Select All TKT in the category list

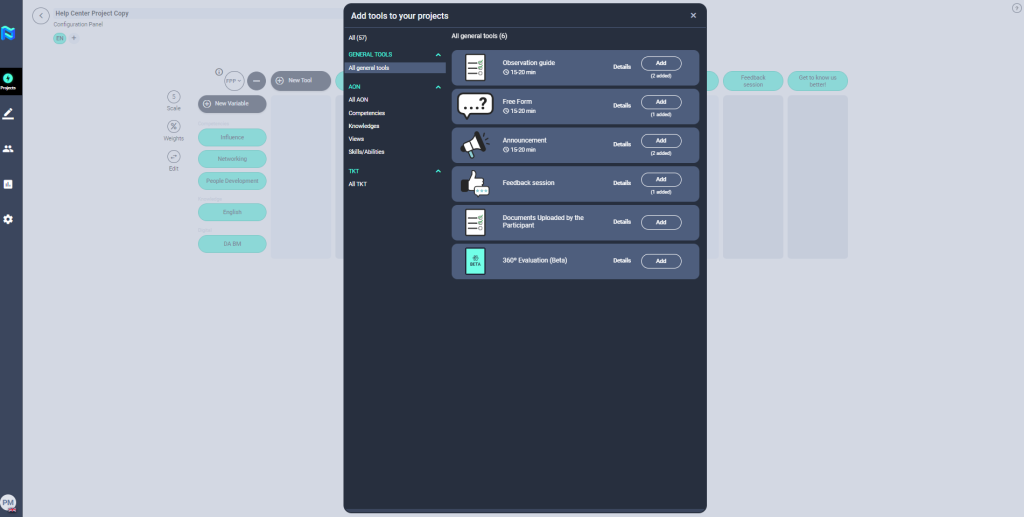pyautogui.click(x=358, y=185)
